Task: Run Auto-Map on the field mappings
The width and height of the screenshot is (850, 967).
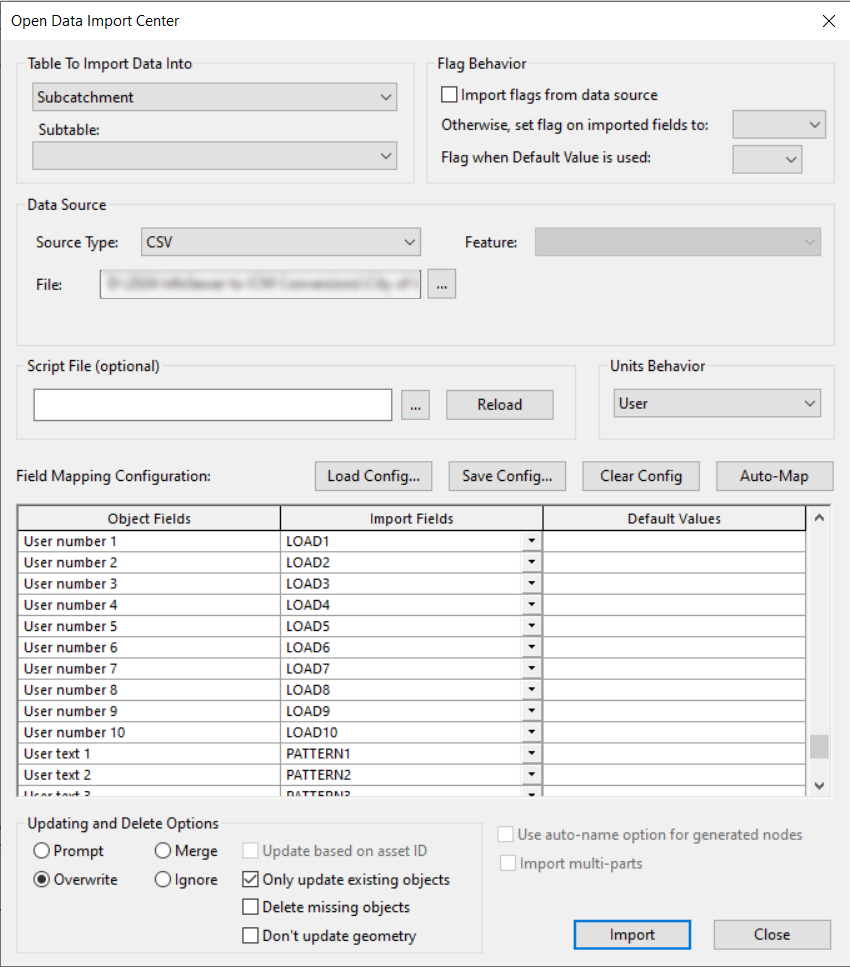Action: [x=774, y=476]
